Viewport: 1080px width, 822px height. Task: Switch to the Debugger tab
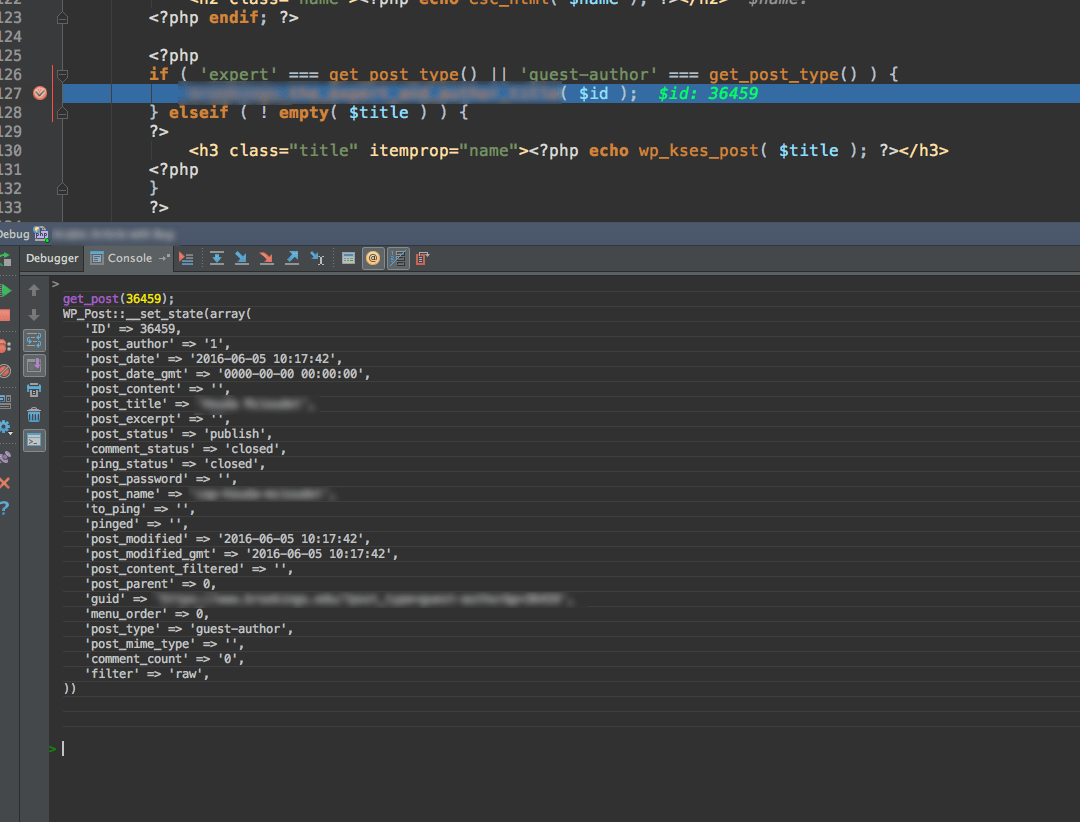click(51, 258)
